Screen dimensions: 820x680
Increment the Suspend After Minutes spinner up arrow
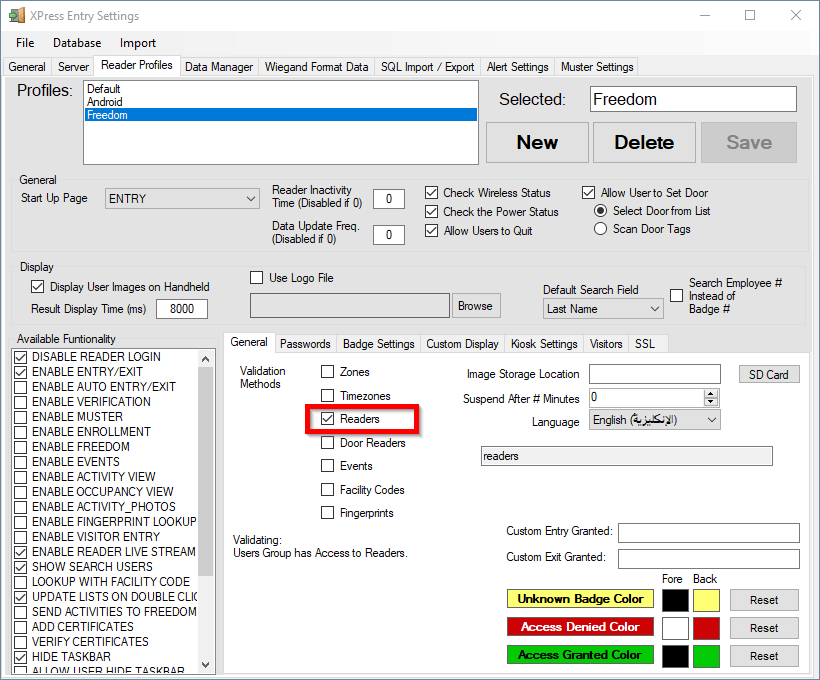click(x=711, y=393)
